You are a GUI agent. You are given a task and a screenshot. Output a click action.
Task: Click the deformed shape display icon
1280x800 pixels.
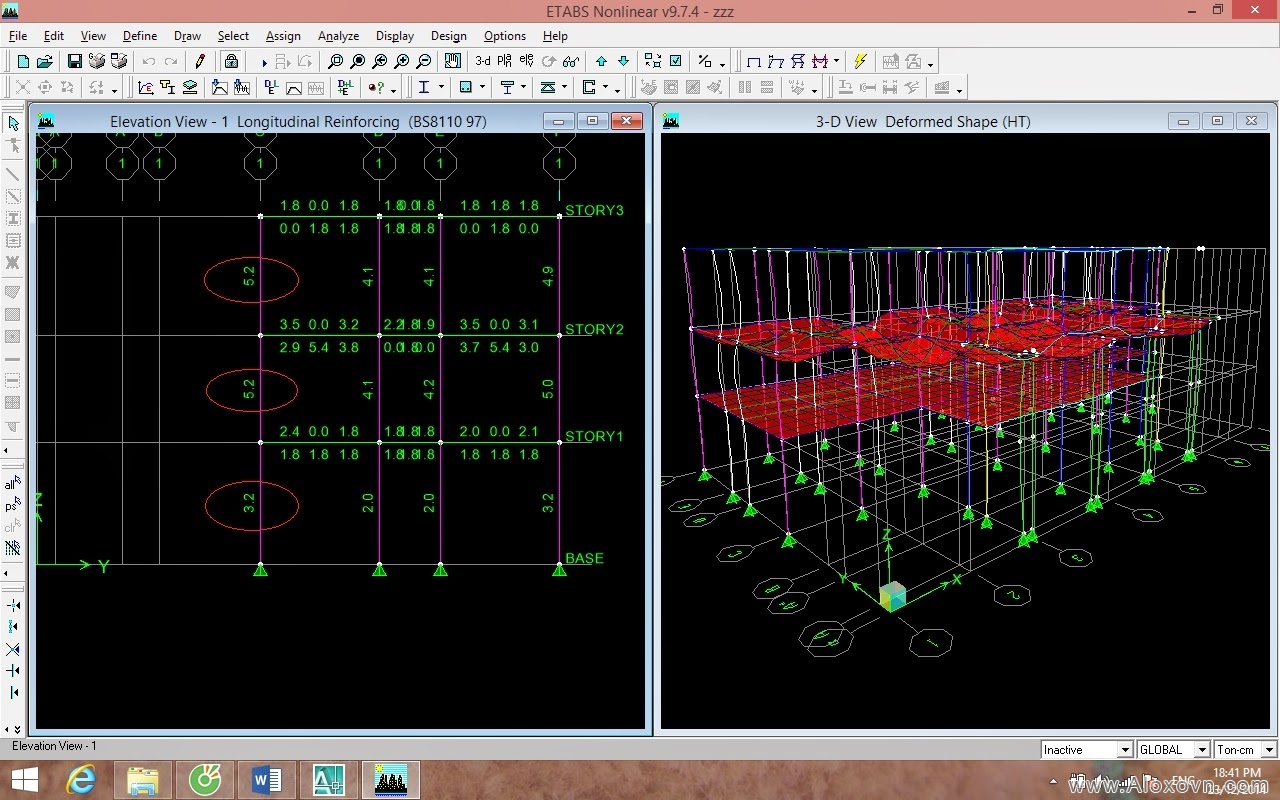(776, 62)
